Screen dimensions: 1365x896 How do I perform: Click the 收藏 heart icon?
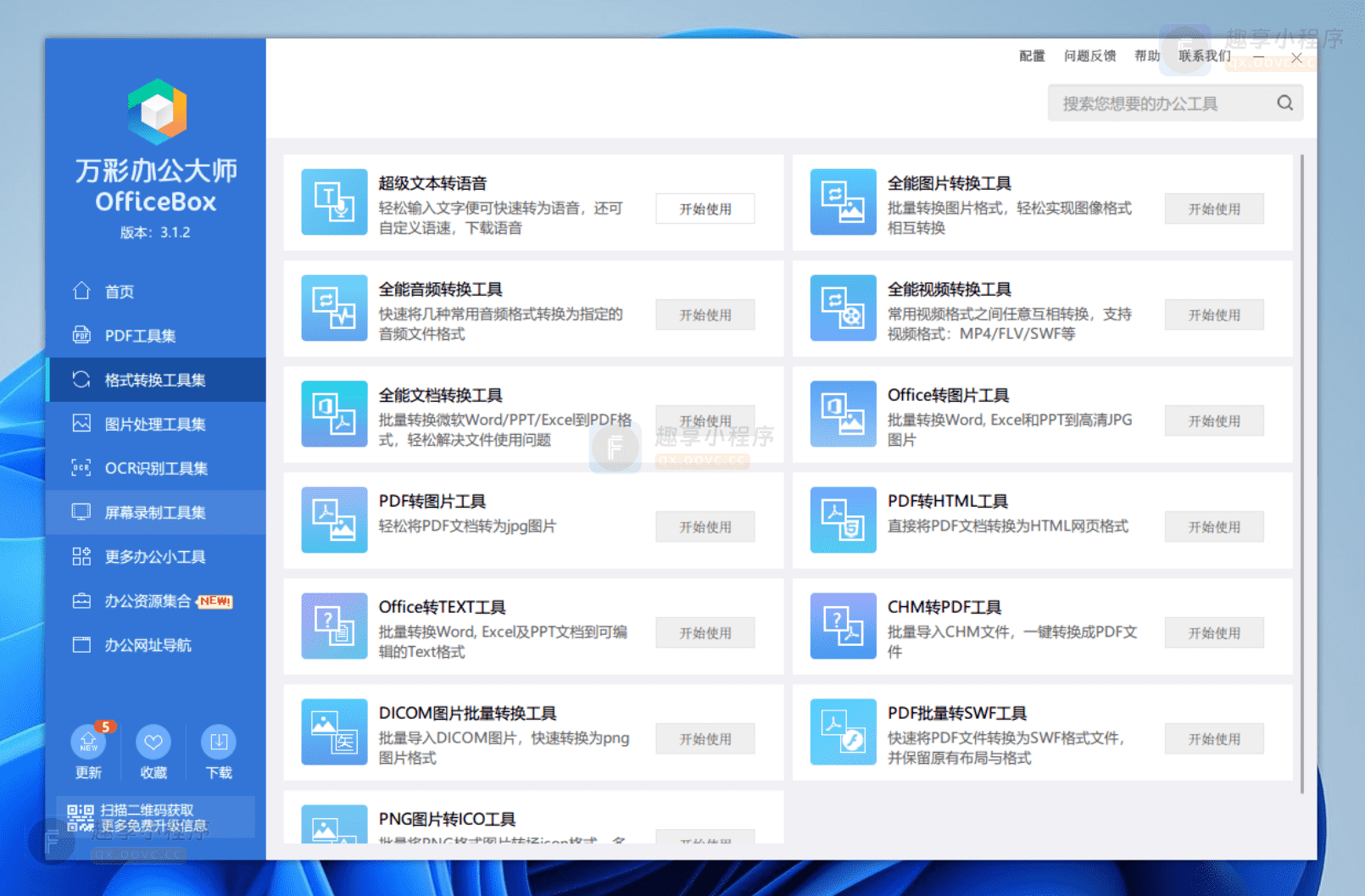pos(153,743)
